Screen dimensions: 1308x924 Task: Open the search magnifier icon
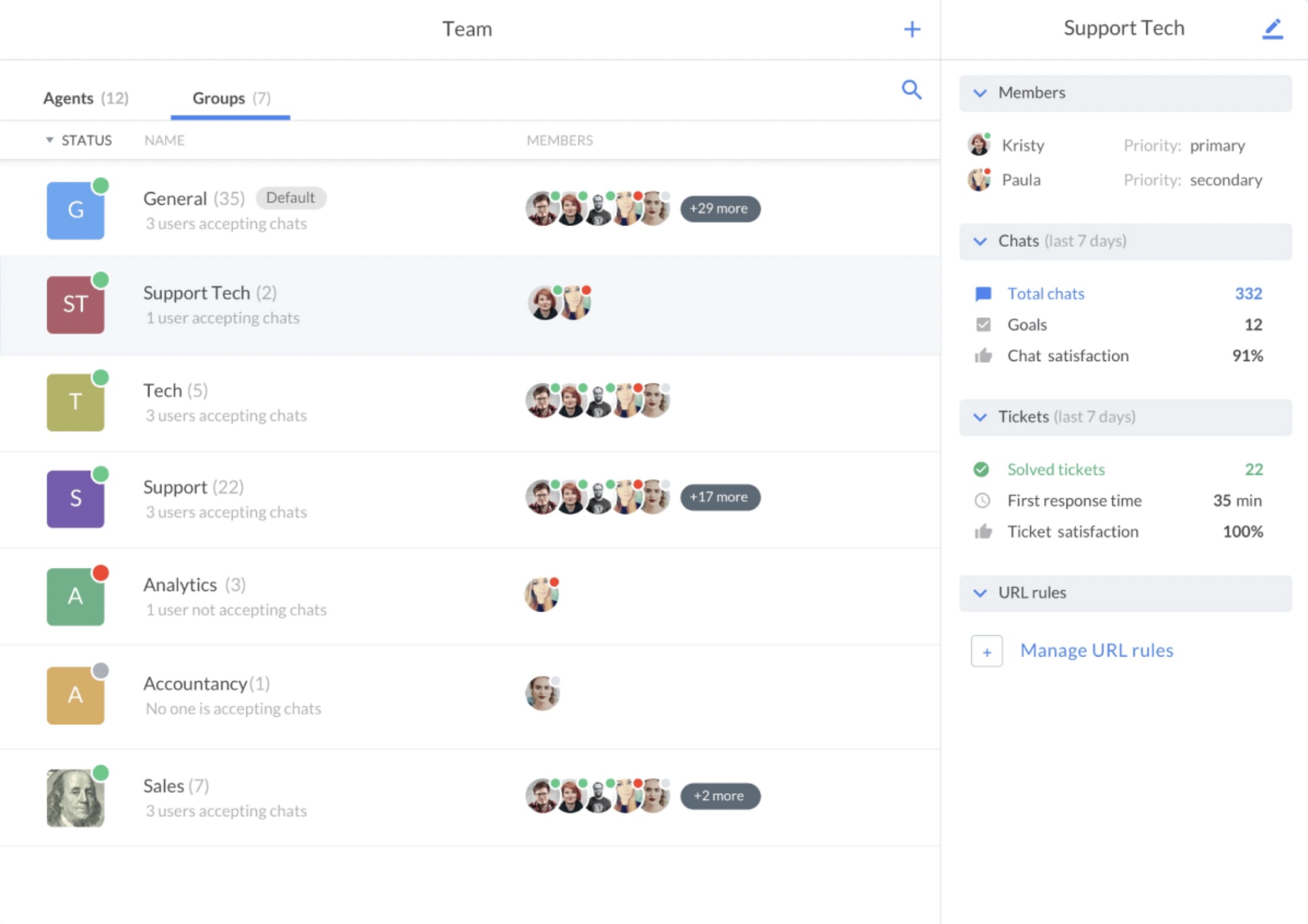click(911, 89)
